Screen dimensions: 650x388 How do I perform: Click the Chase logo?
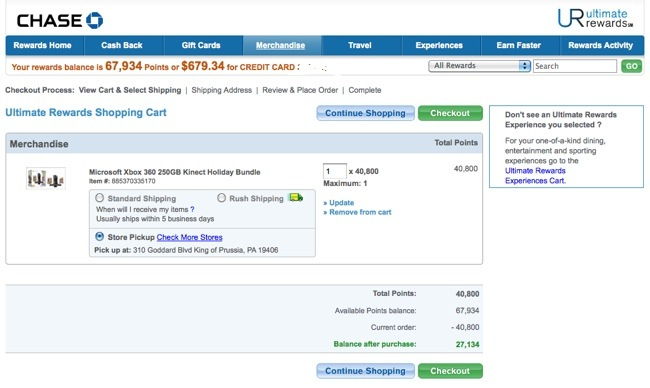[x=60, y=20]
